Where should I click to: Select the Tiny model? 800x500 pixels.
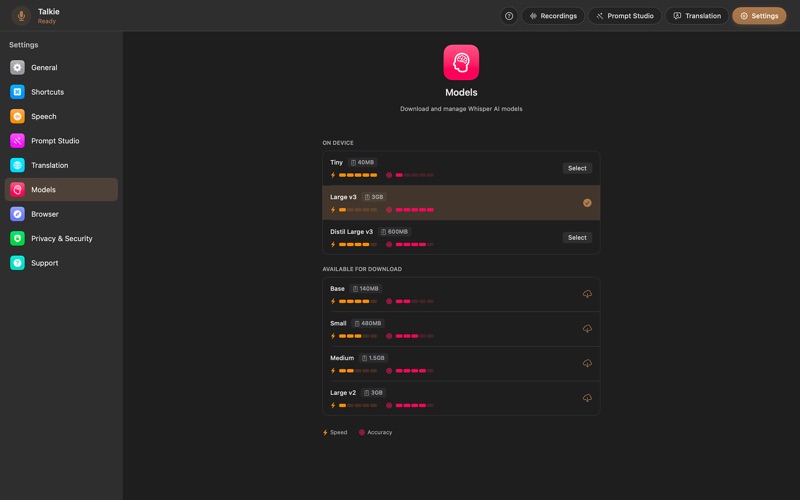tap(577, 168)
